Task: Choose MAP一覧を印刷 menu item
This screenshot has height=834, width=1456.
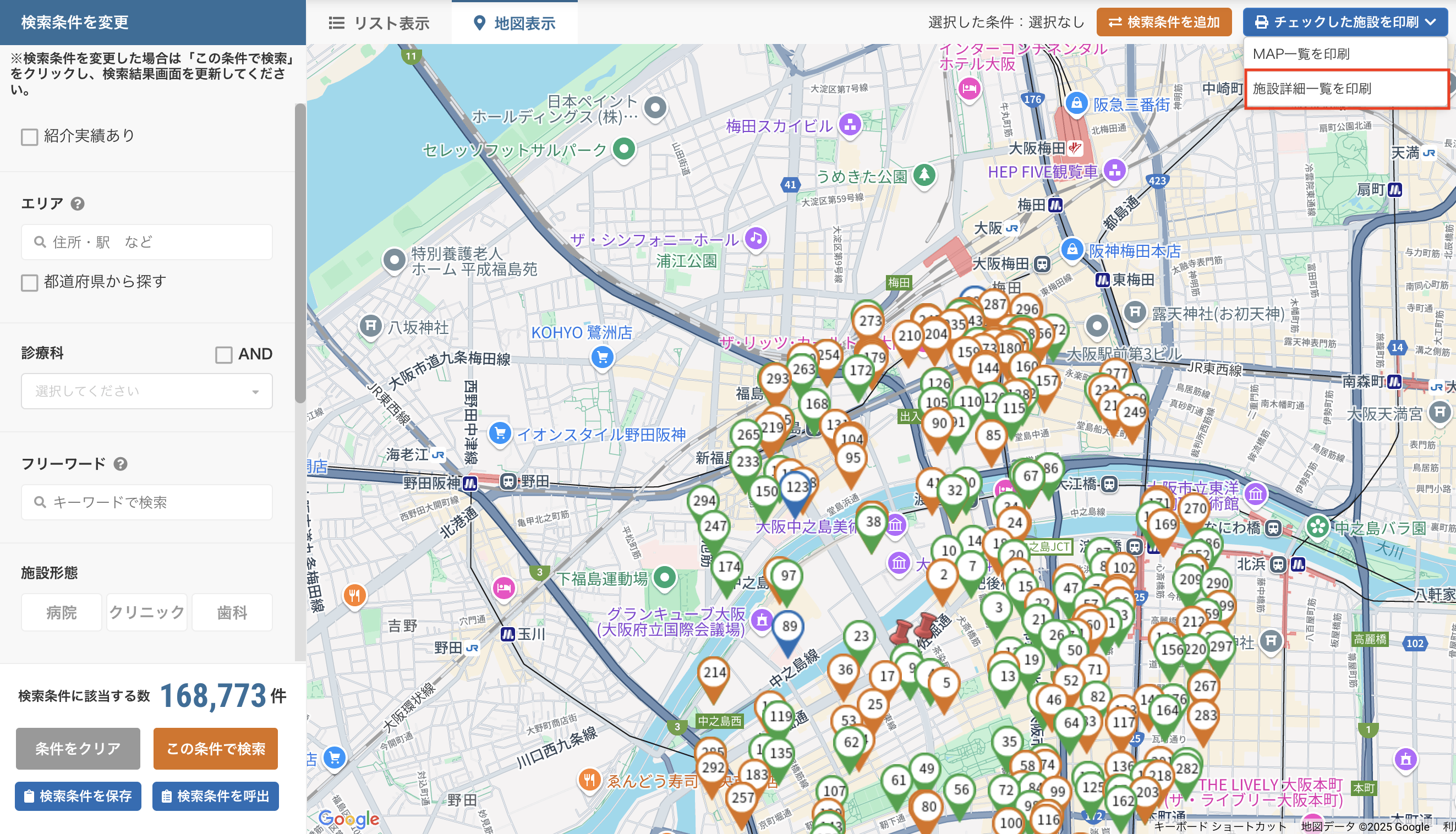Action: pos(1346,54)
